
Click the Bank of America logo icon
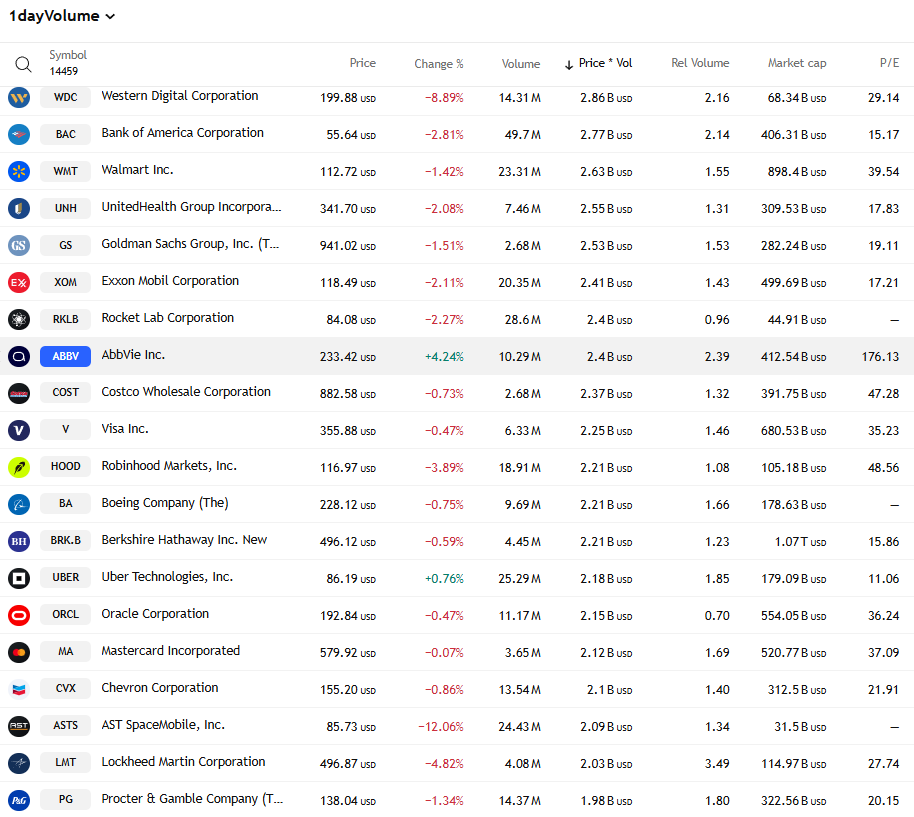[x=19, y=135]
